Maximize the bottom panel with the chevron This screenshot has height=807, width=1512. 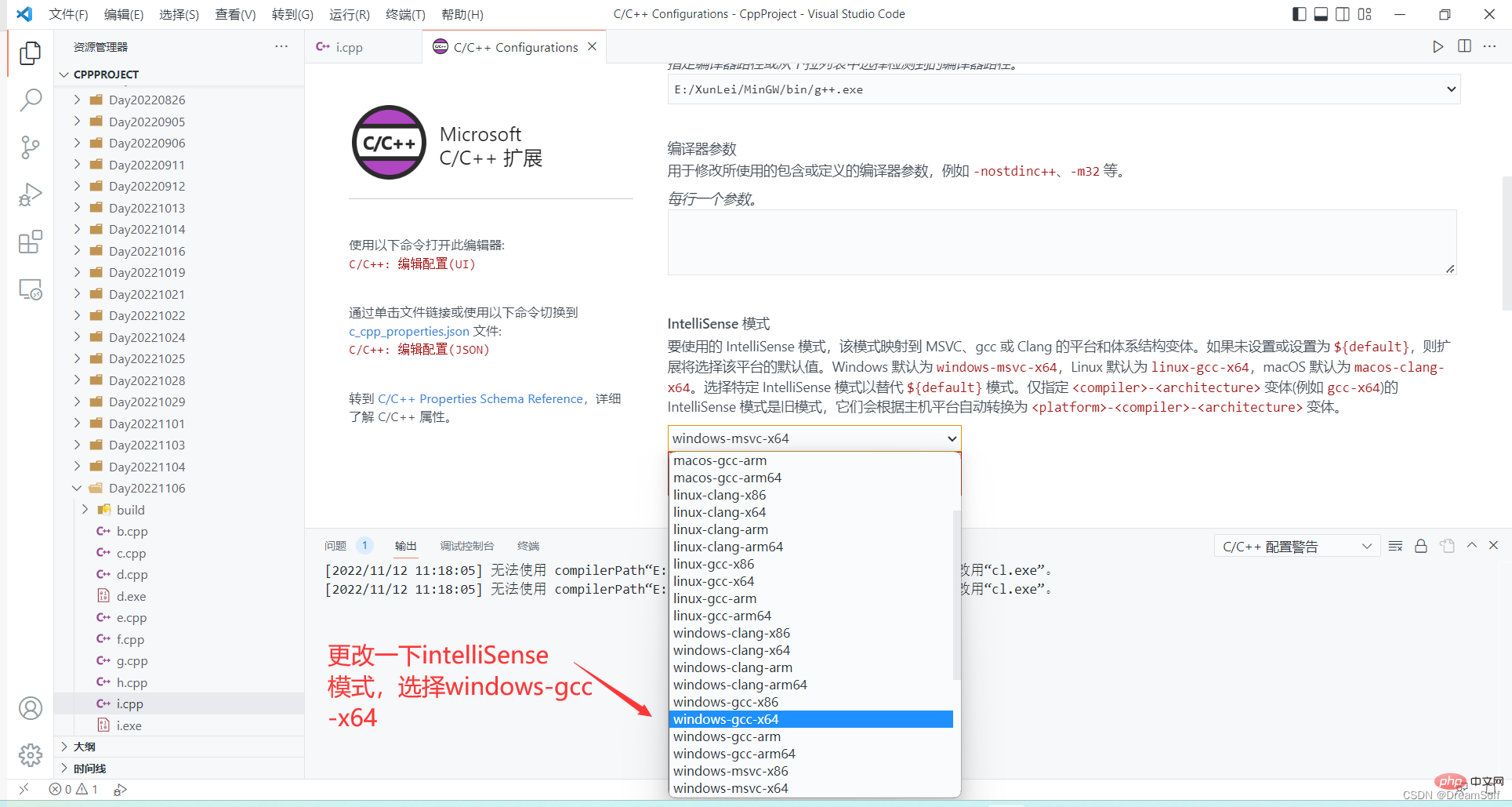(x=1472, y=545)
